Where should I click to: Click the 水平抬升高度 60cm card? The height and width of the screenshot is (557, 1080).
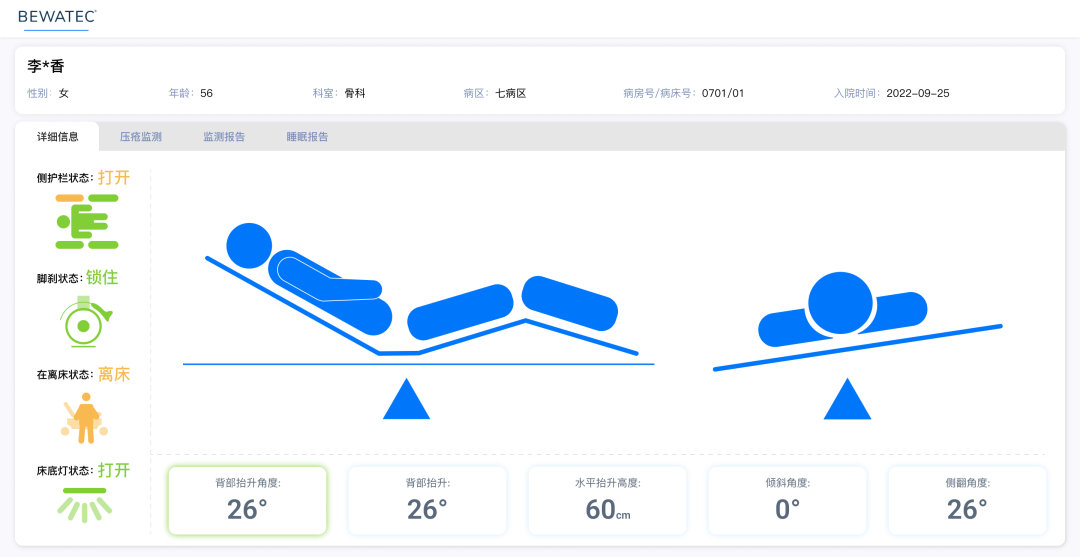pos(607,500)
